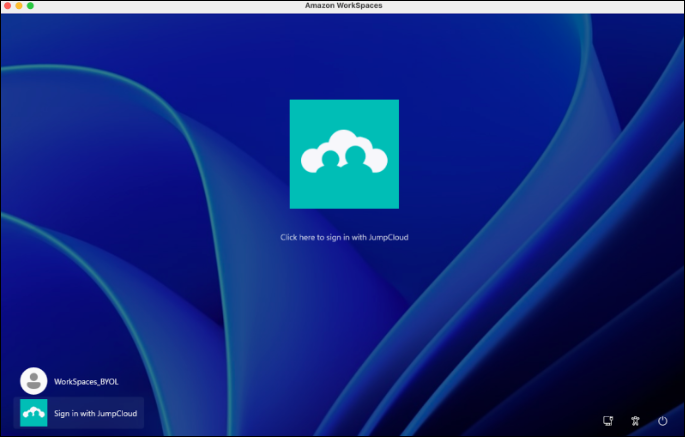The width and height of the screenshot is (685, 437).
Task: Open the power options icon
Action: (x=663, y=421)
